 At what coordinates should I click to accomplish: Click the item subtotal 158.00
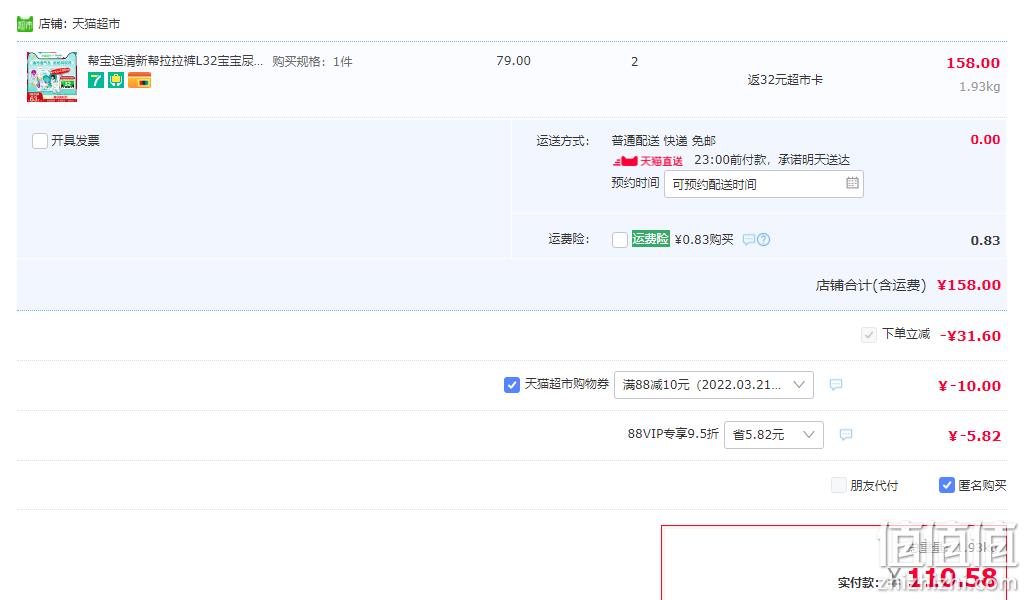tap(973, 63)
